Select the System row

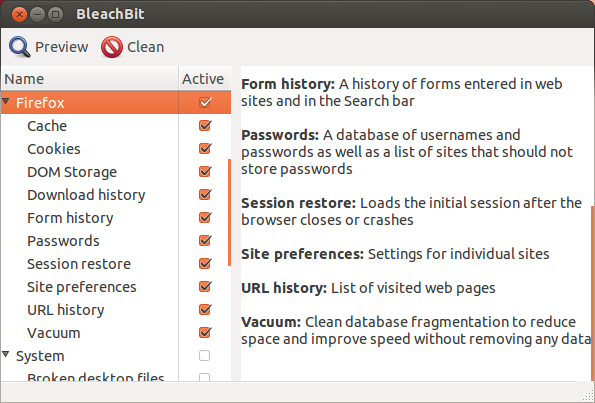(x=116, y=356)
